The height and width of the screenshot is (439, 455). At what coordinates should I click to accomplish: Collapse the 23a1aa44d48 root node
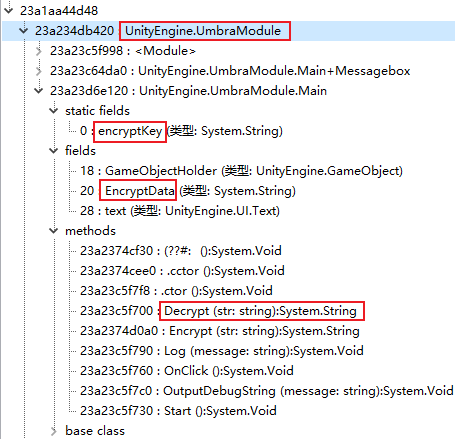9,10
